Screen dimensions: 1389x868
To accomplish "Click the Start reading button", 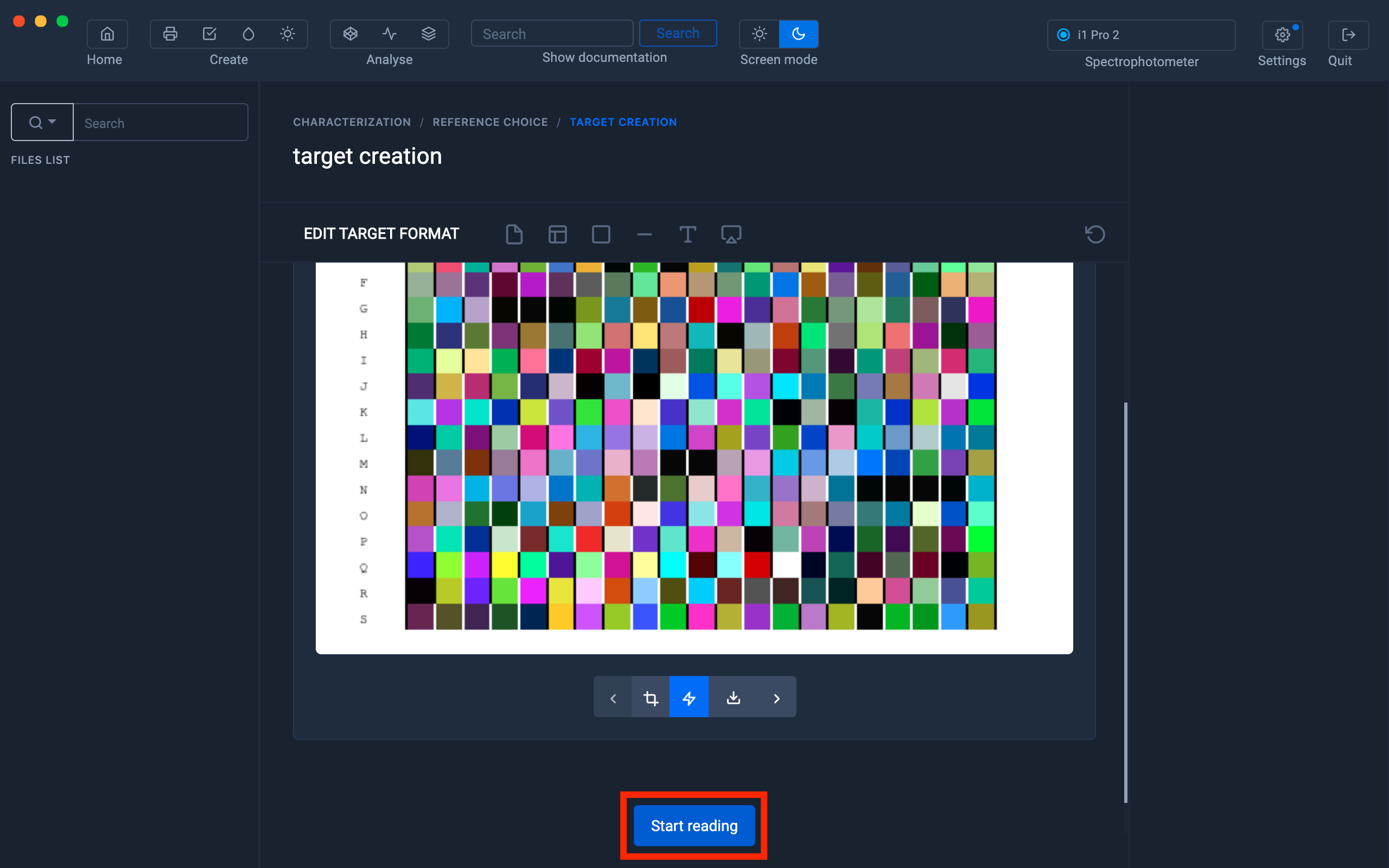I will pos(694,826).
